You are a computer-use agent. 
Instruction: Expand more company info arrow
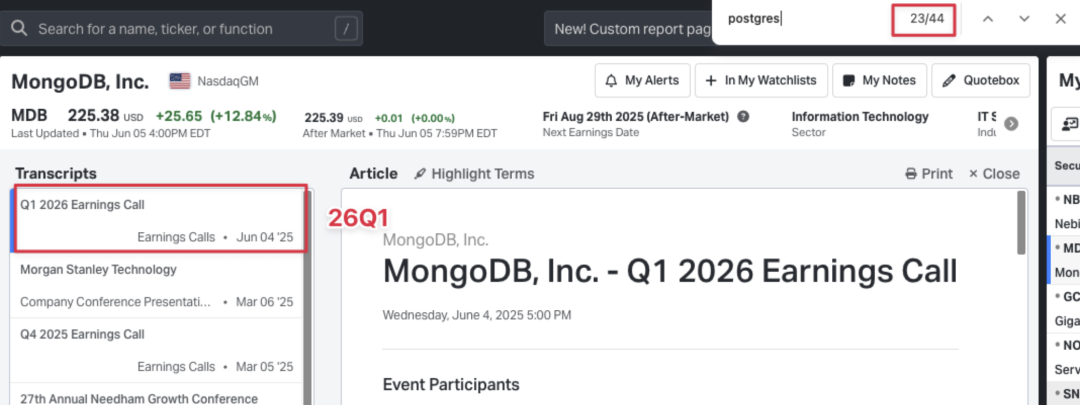pos(1011,124)
